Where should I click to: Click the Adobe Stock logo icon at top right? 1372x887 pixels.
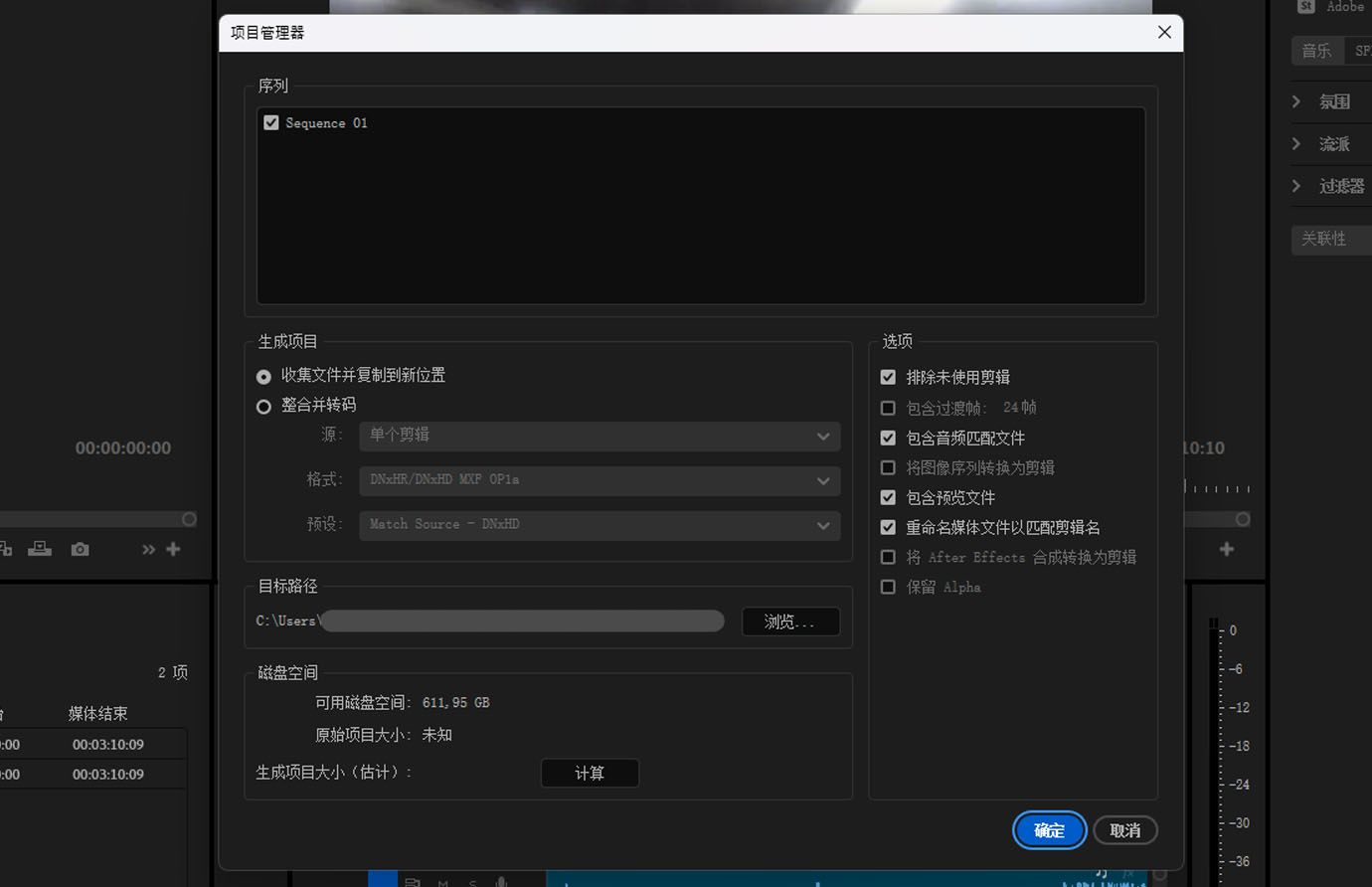pyautogui.click(x=1307, y=7)
